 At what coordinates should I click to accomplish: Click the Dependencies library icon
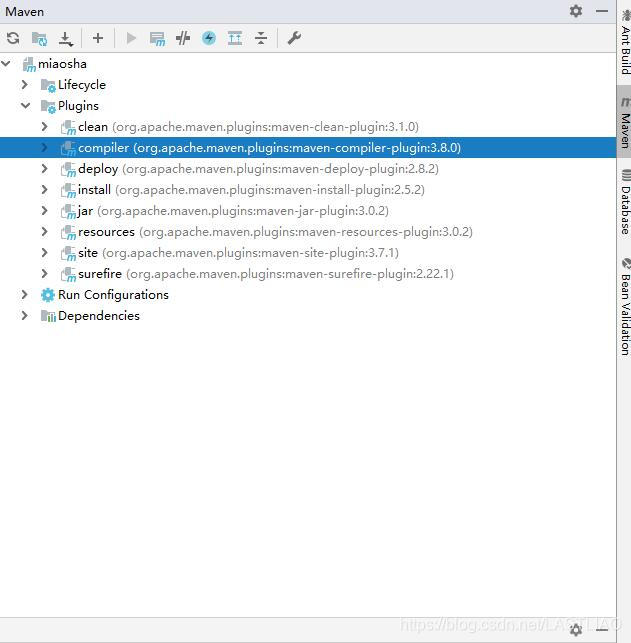tap(48, 316)
